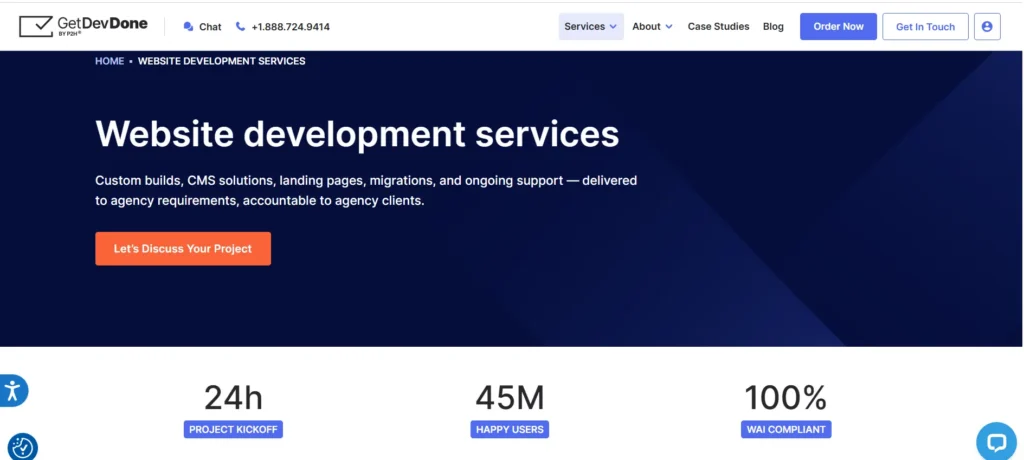Image resolution: width=1024 pixels, height=460 pixels.
Task: Go to the Blog page
Action: [x=773, y=27]
